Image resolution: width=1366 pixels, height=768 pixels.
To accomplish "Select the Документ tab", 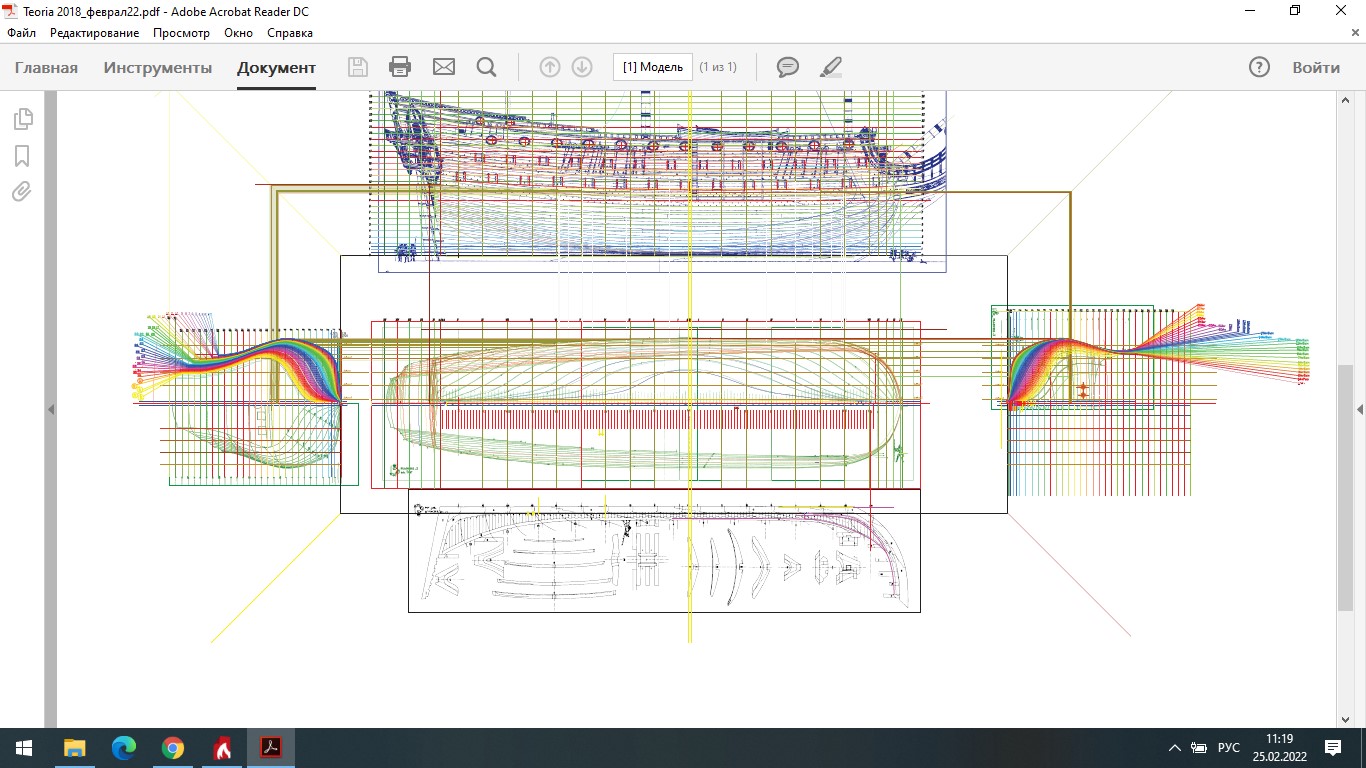I will point(276,68).
